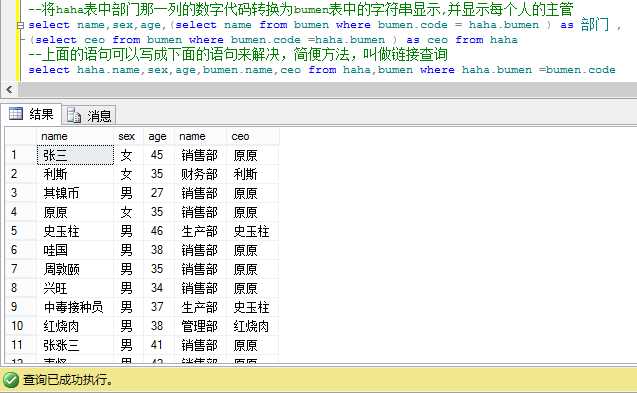This screenshot has height=393, width=637.
Task: Click row header number 5
Action: [x=21, y=231]
